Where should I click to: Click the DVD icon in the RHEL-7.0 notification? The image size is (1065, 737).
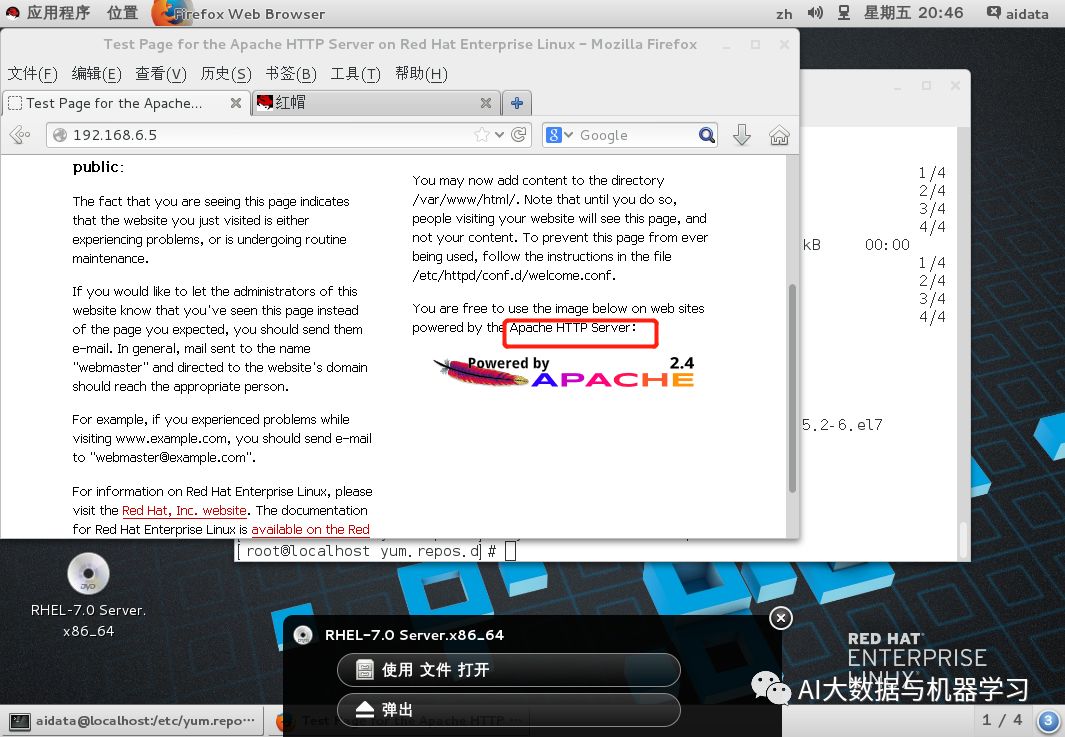tap(302, 635)
